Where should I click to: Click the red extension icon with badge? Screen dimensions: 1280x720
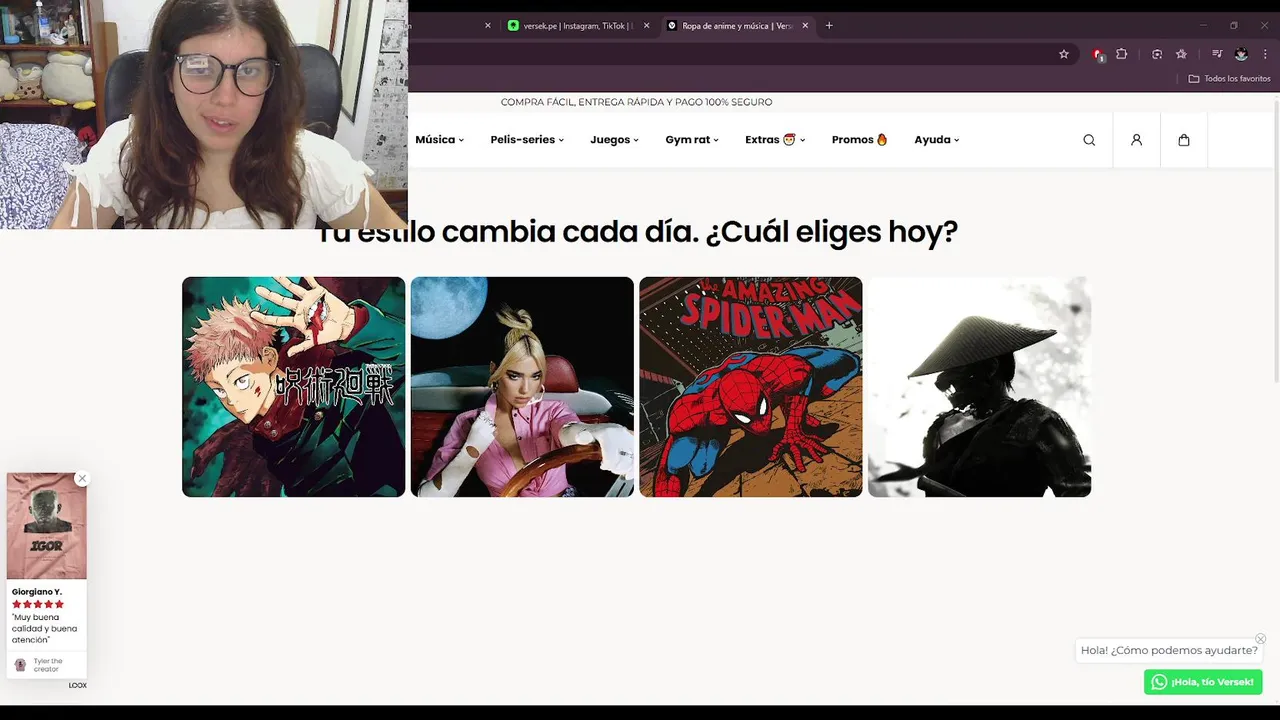(1098, 54)
